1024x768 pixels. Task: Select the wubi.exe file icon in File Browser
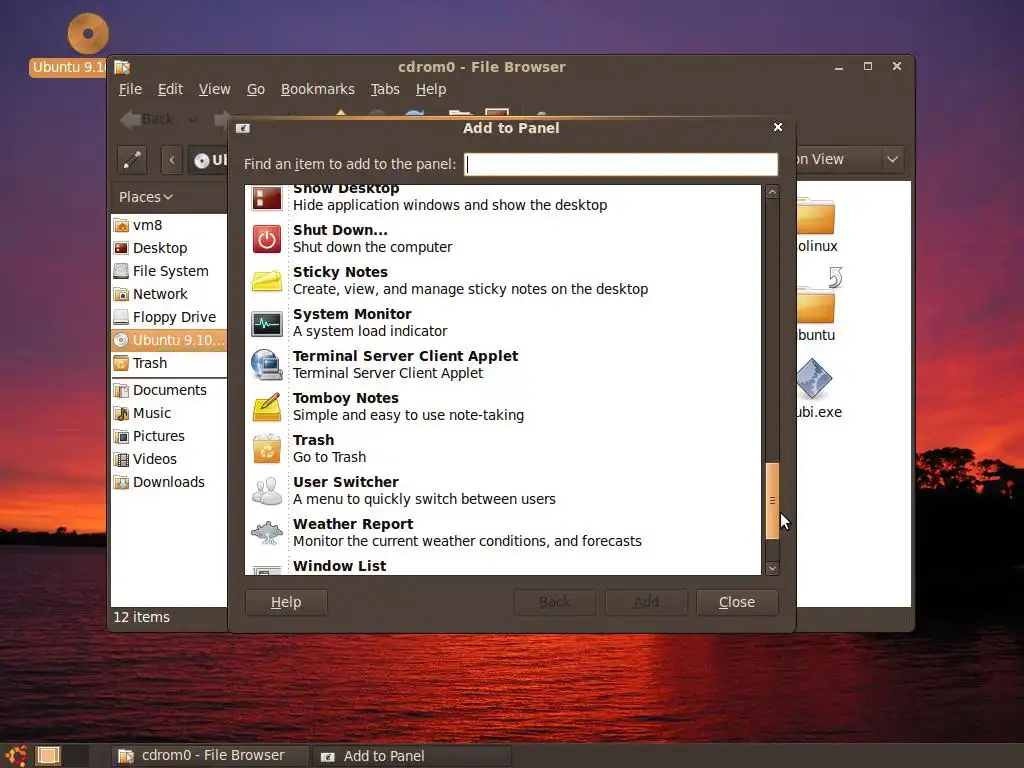point(814,379)
